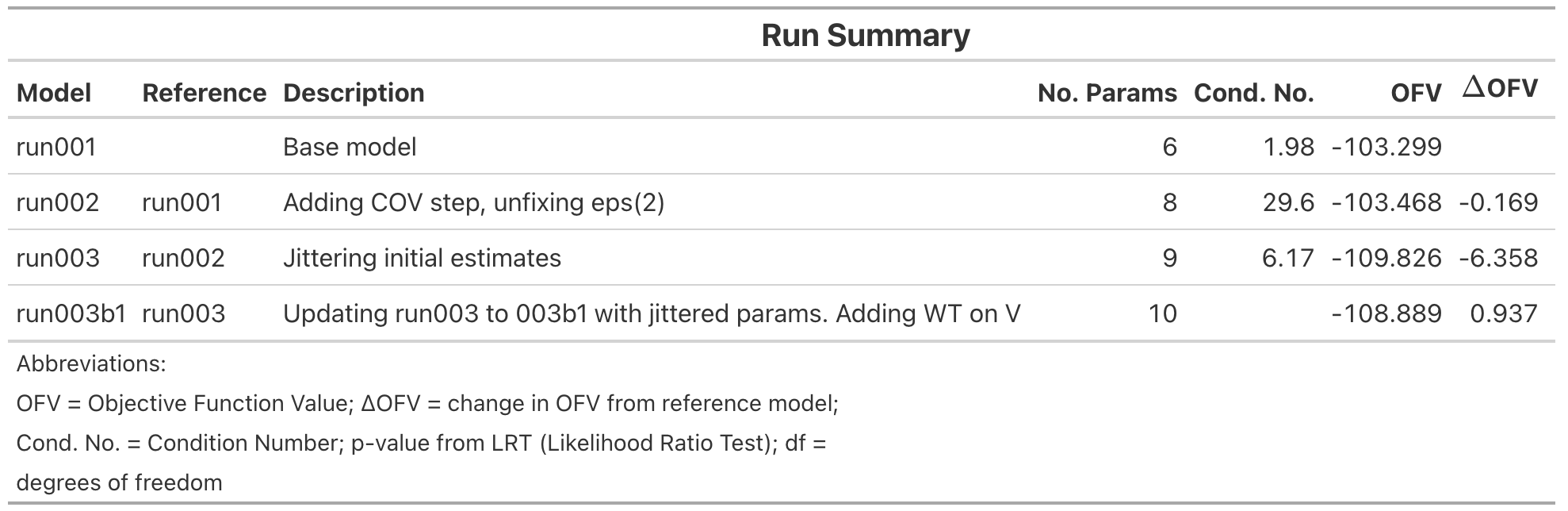The height and width of the screenshot is (511, 1568).
Task: Click the Cond. No. column header
Action: coord(1253,93)
